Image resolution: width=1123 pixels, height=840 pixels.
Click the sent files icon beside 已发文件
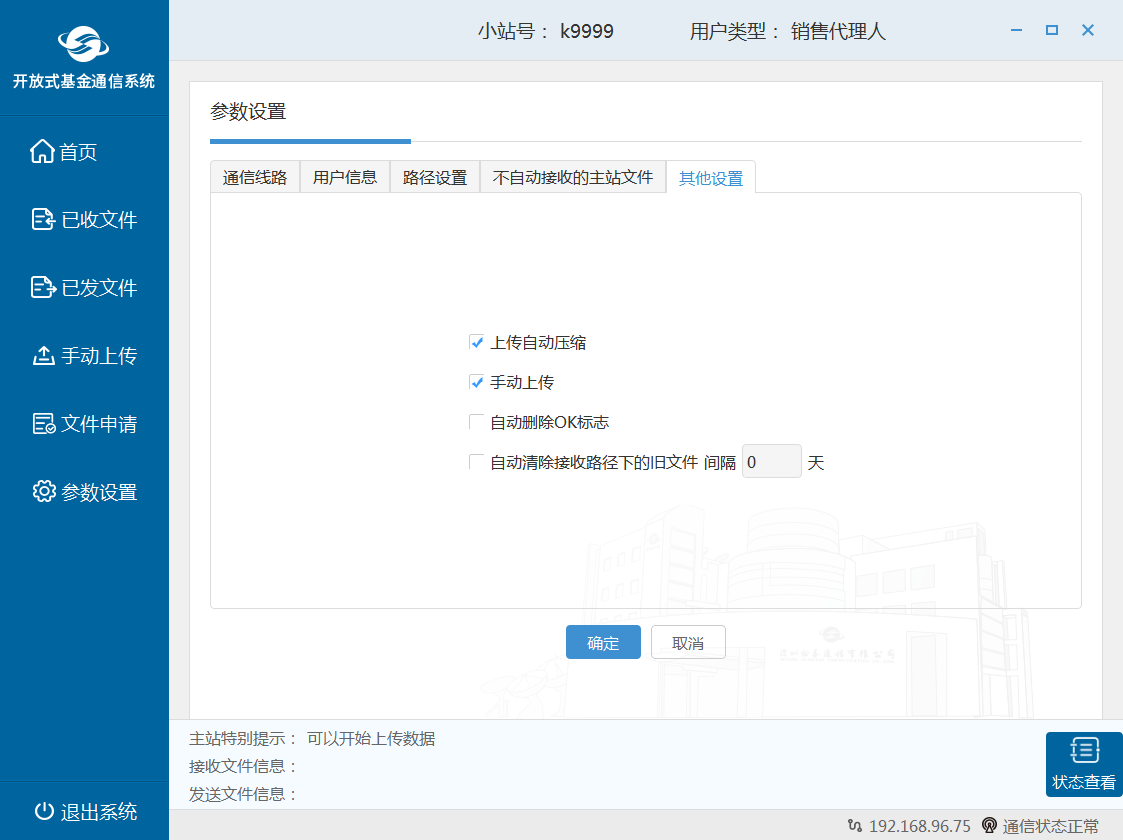43,287
